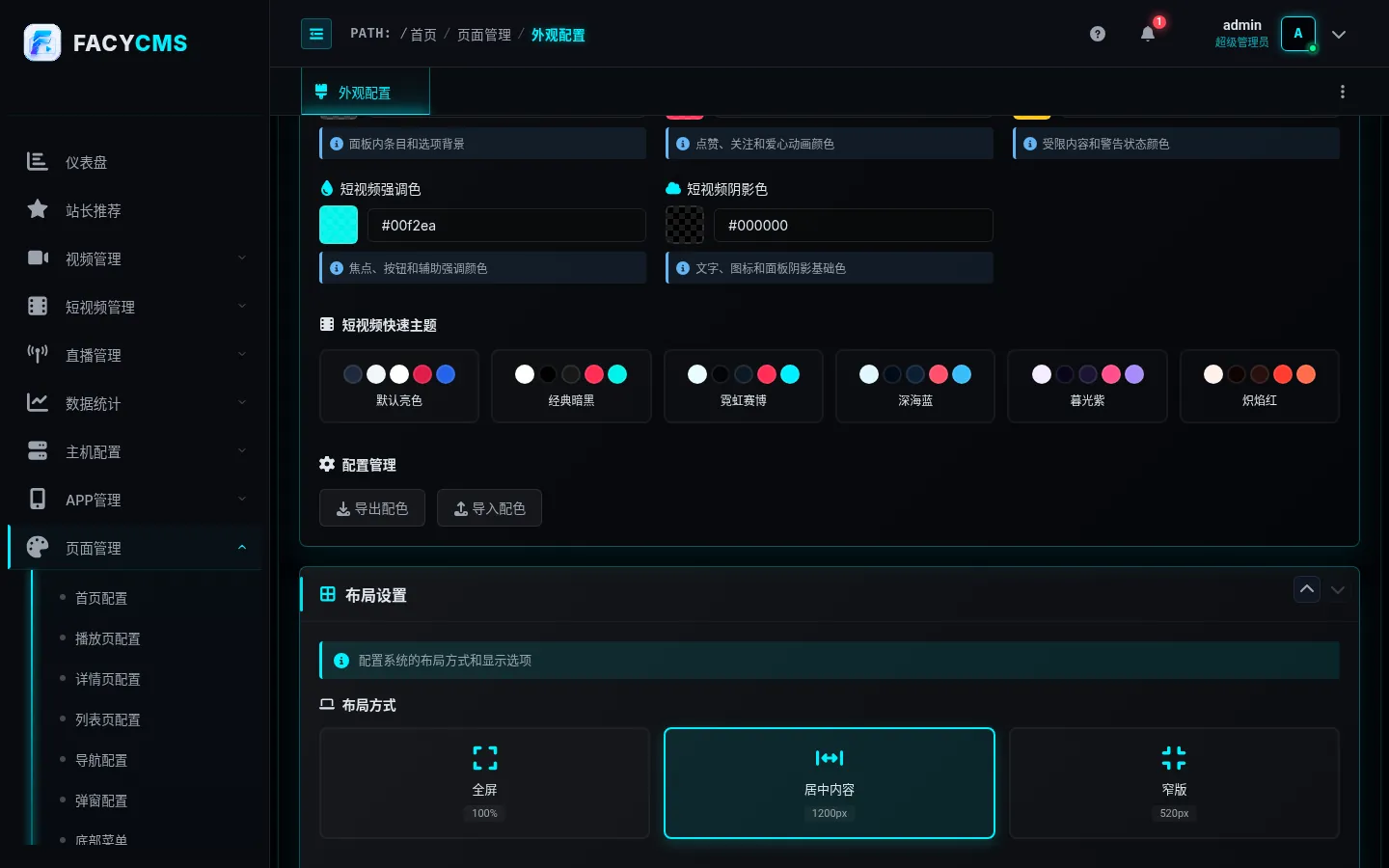
Task: Expand the 短视频管理 submenu arrow
Action: 242,306
